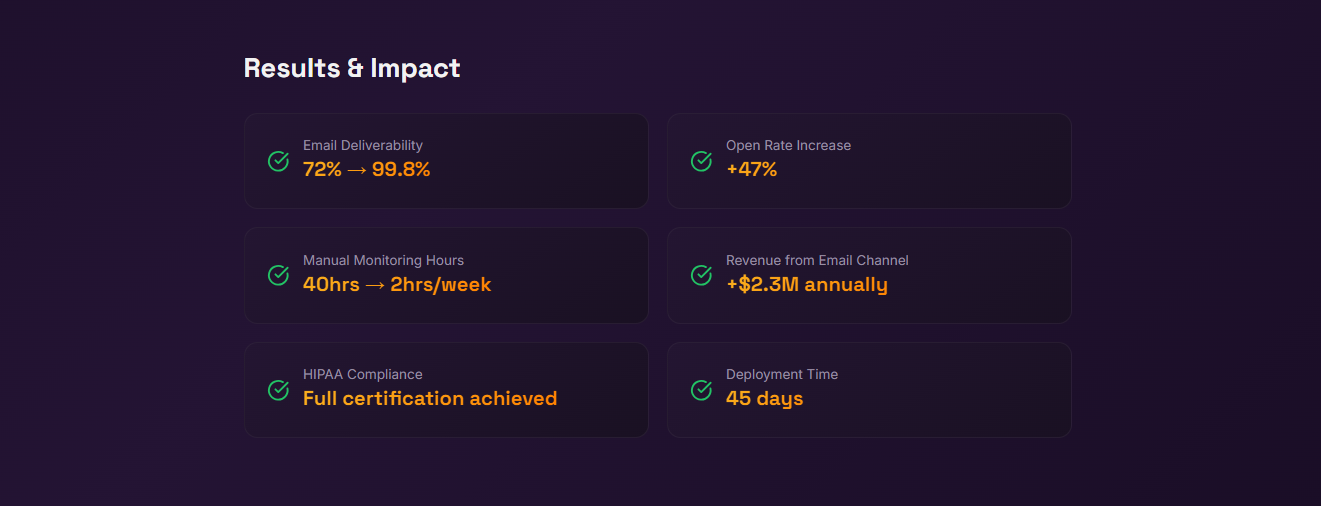Select the 45 days value

(764, 399)
